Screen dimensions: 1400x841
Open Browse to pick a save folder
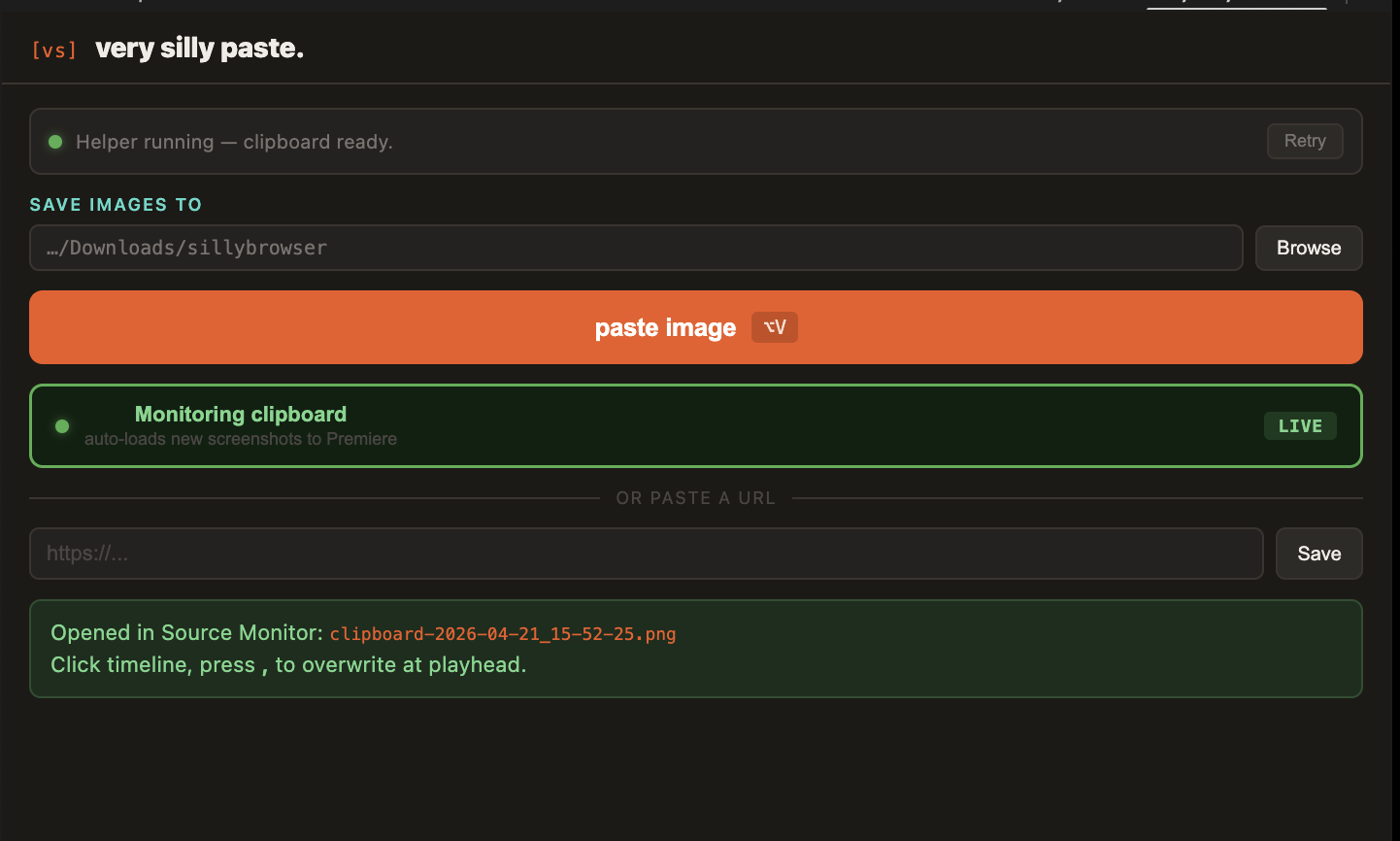pyautogui.click(x=1308, y=248)
